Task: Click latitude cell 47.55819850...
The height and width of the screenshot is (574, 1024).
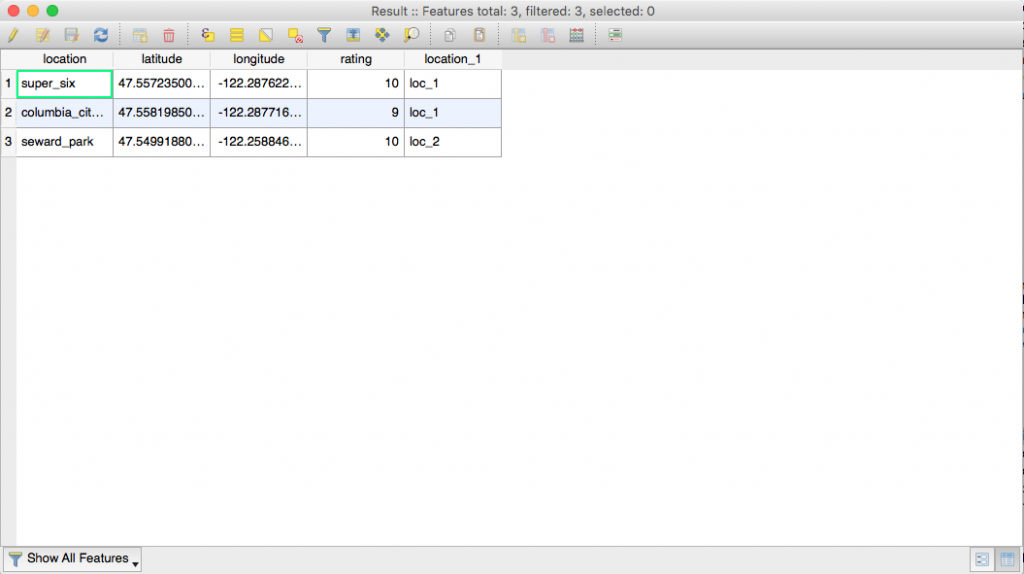Action: (162, 113)
